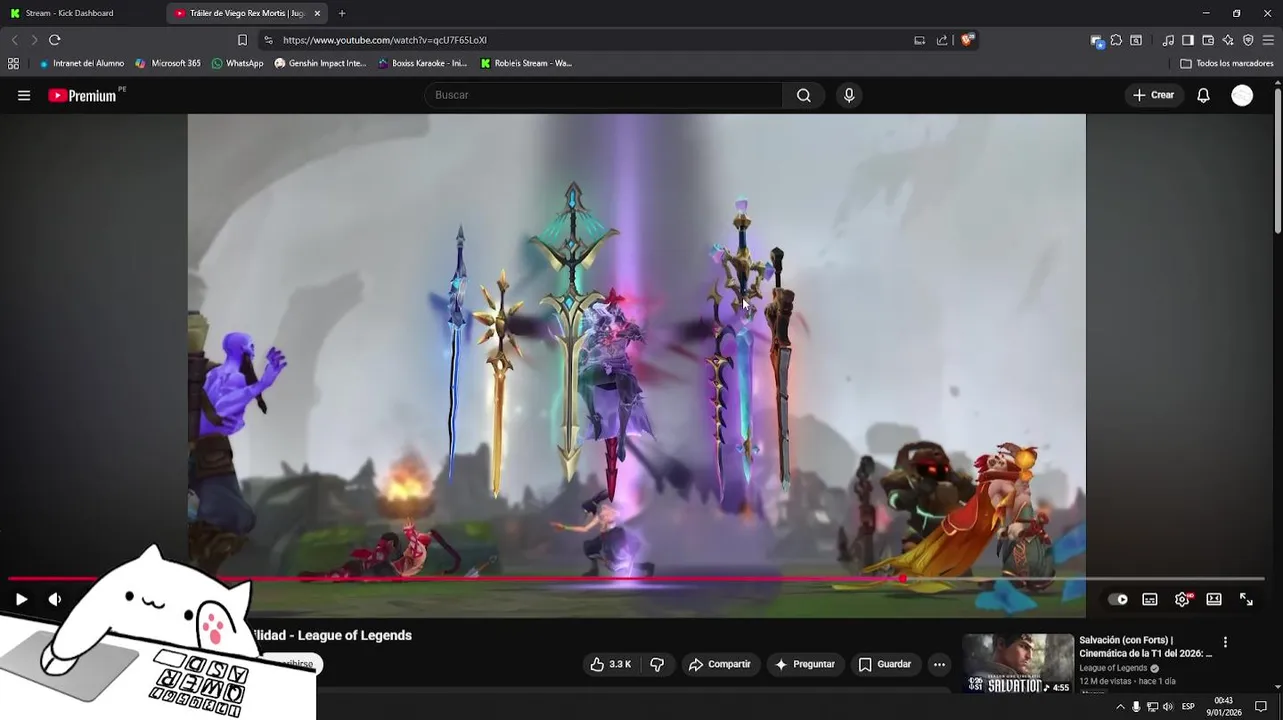Toggle the browser sidebar panel
Viewport: 1283px width, 720px height.
1188,40
